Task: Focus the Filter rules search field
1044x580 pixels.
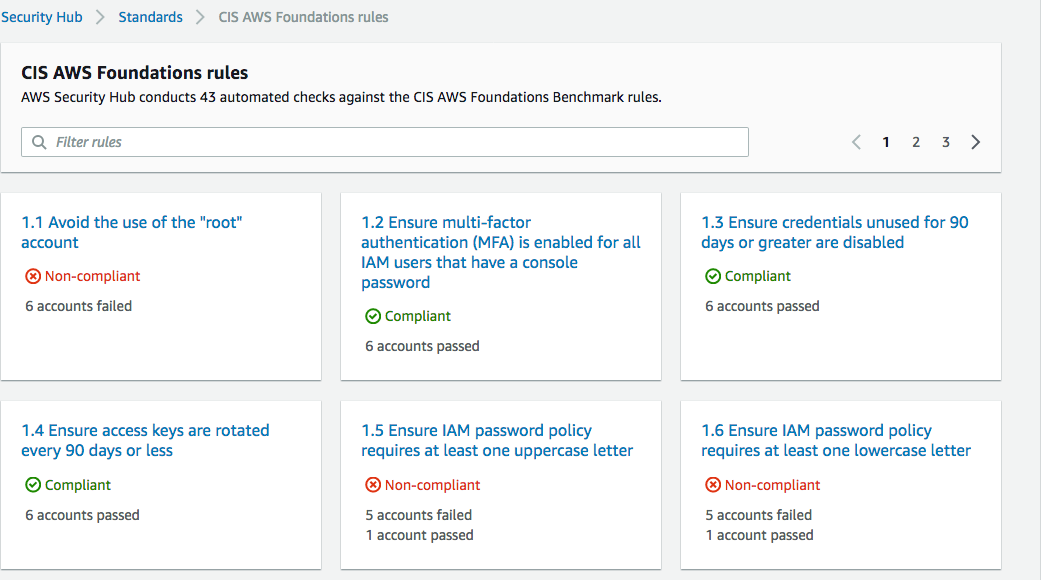Action: coord(385,142)
